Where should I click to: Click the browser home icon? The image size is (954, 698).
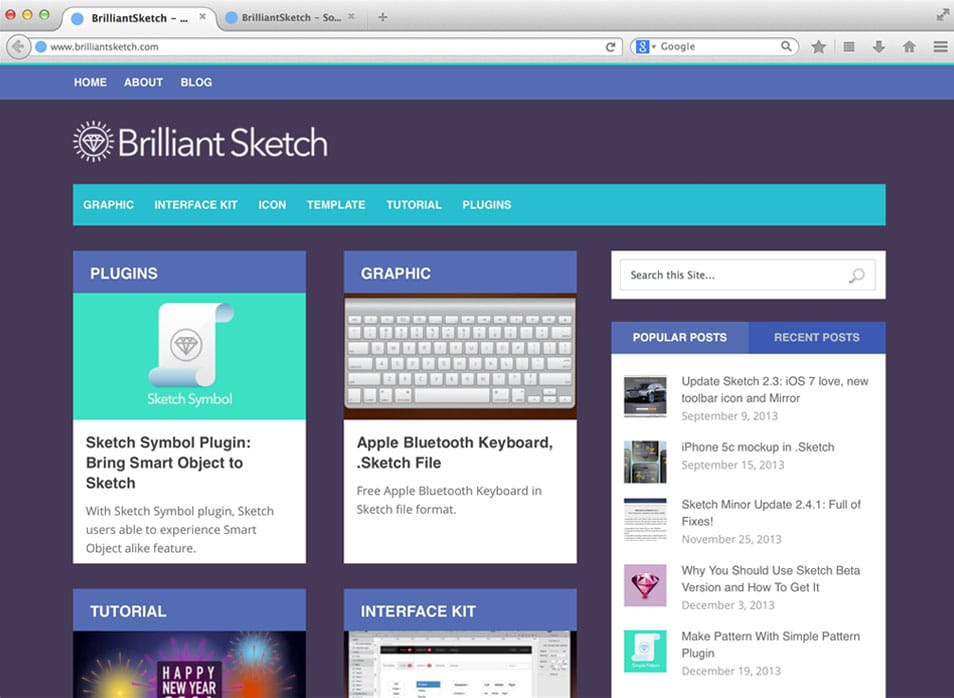pyautogui.click(x=909, y=47)
